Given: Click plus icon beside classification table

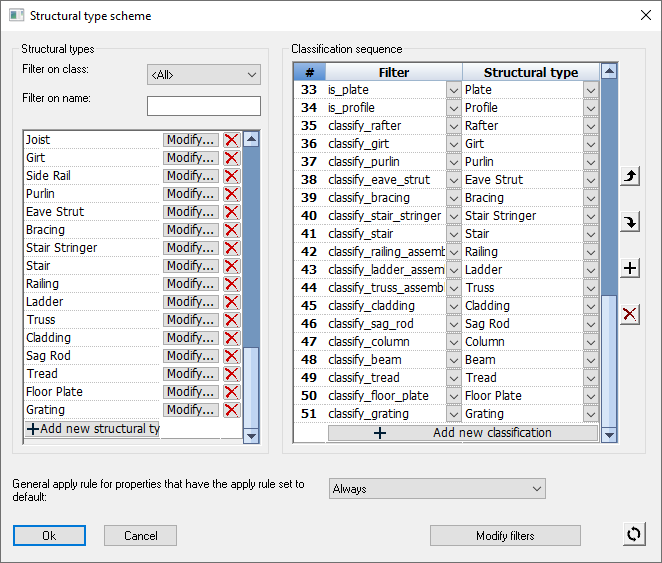Looking at the screenshot, I should point(630,268).
